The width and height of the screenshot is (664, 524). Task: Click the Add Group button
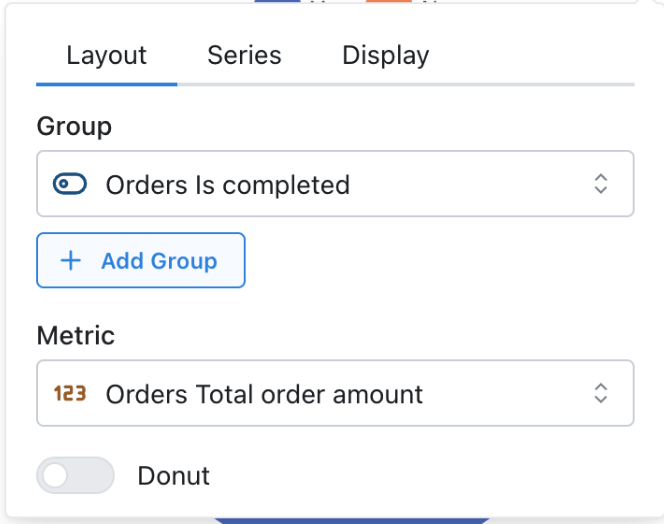(141, 260)
